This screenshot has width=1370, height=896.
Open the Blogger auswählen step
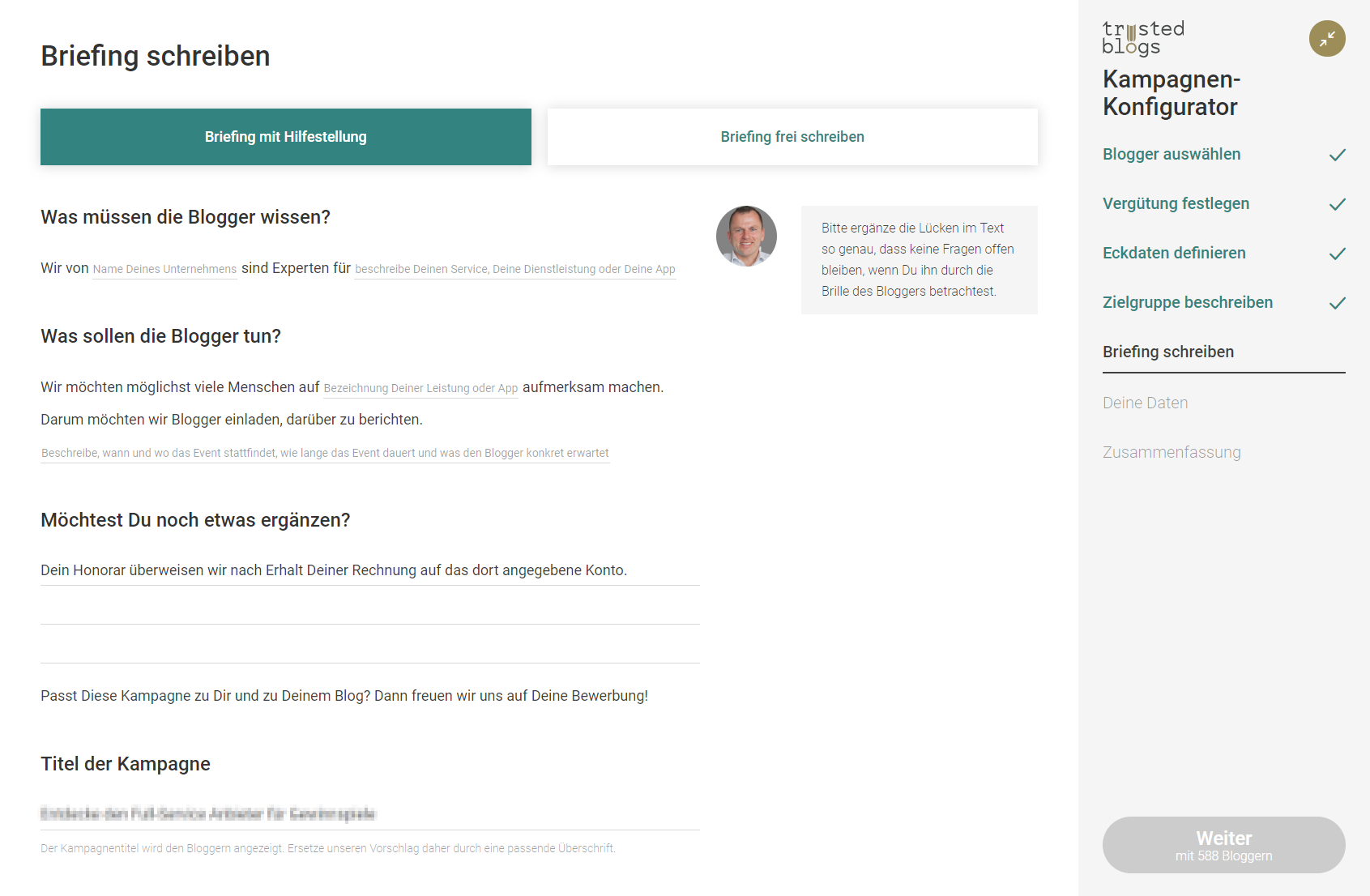(x=1171, y=154)
